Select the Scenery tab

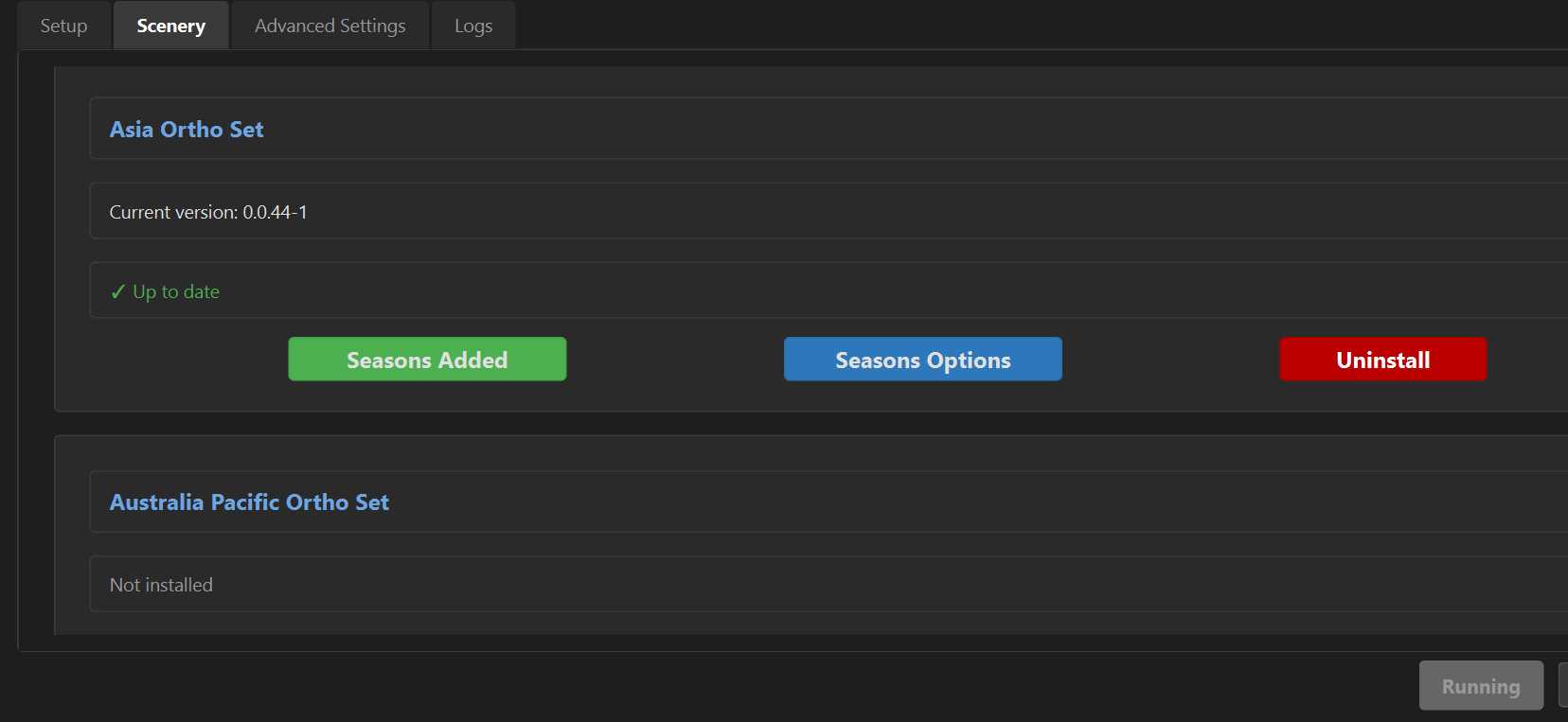170,26
